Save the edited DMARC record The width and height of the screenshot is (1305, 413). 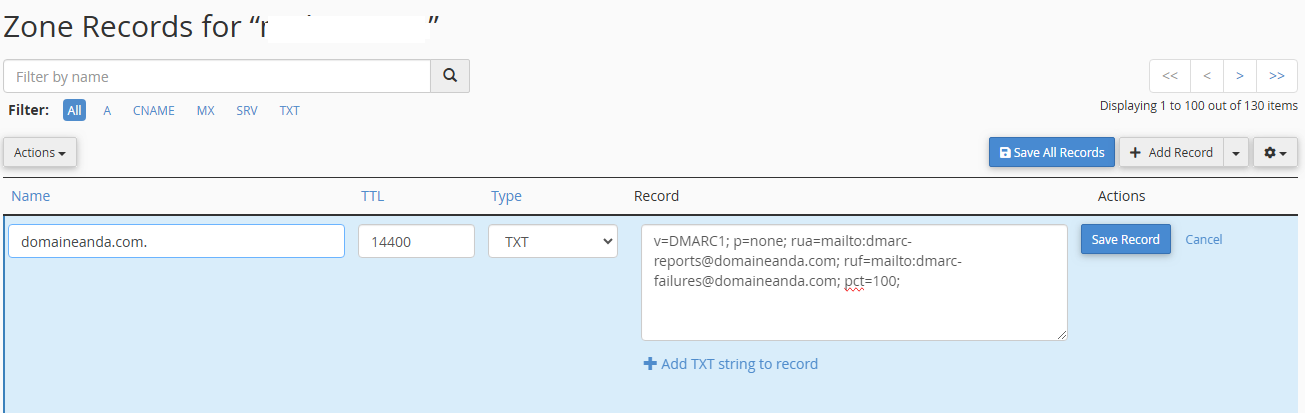pyautogui.click(x=1125, y=240)
